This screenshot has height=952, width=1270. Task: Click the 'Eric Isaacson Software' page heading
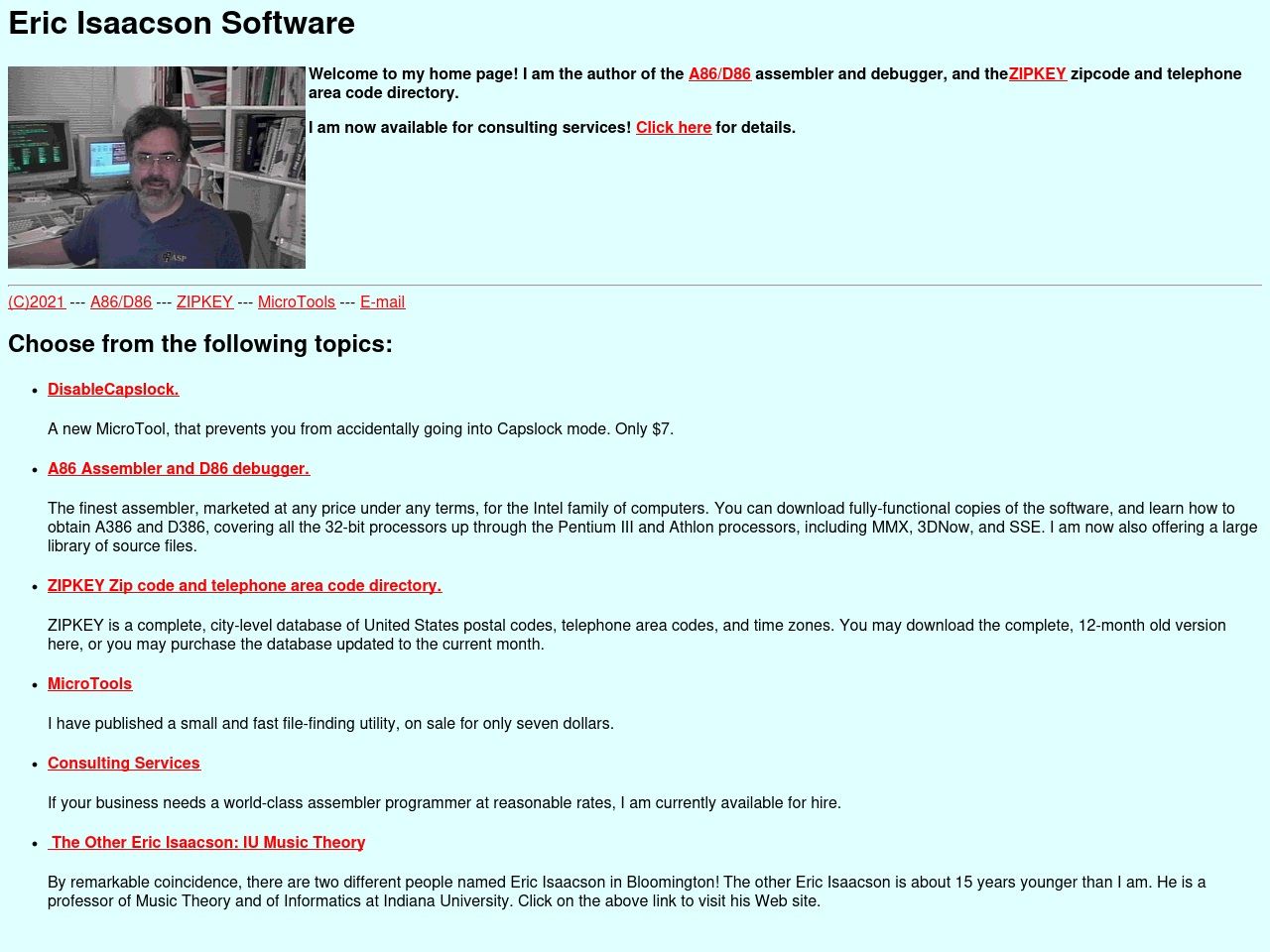click(x=182, y=23)
